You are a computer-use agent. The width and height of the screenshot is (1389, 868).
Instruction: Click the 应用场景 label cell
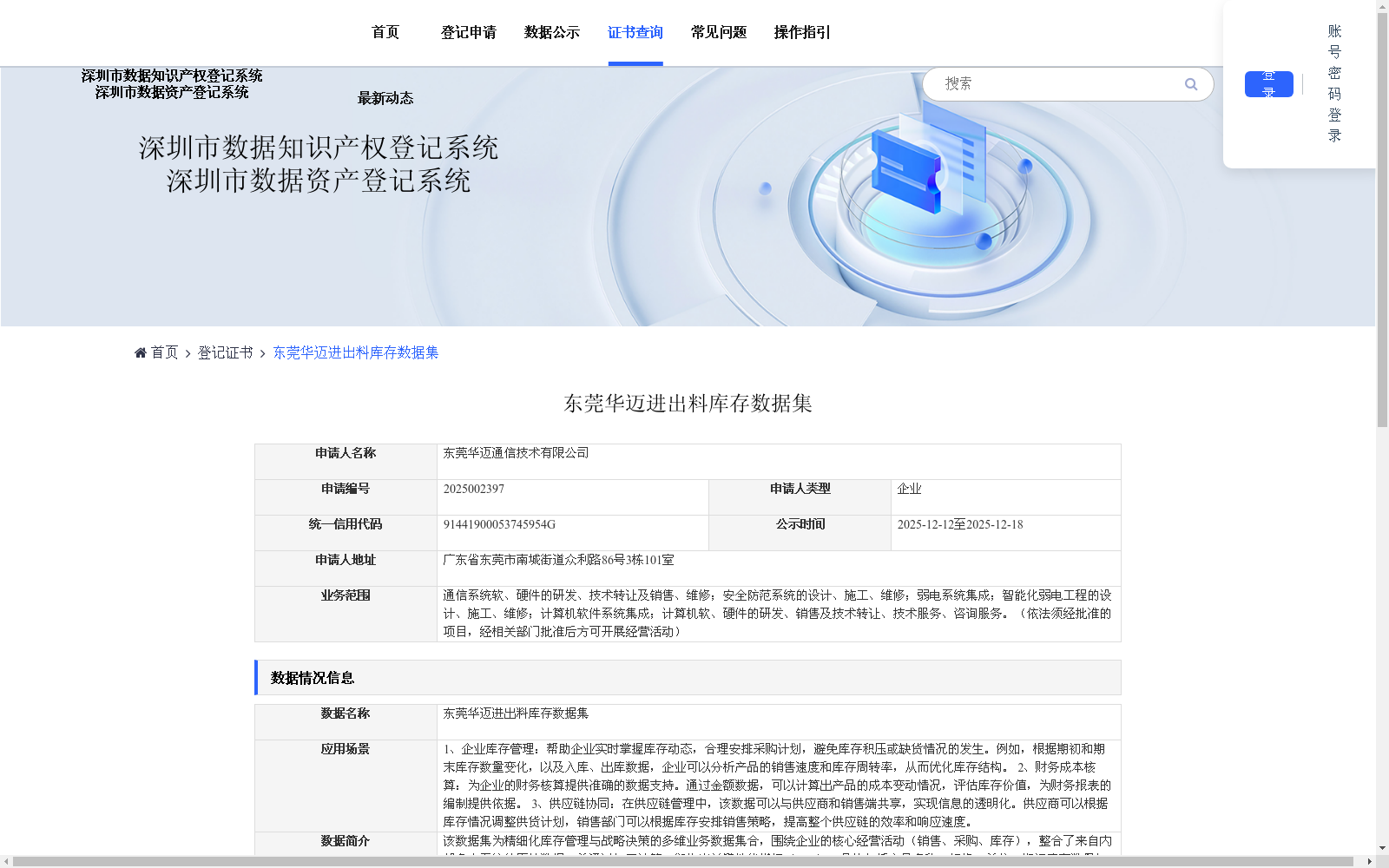346,786
